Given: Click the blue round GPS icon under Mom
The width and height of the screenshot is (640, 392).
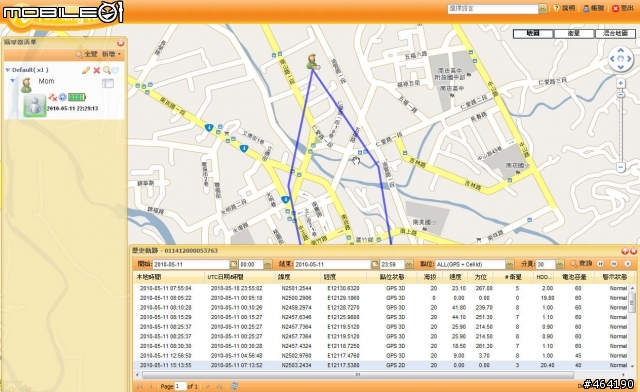Looking at the screenshot, I should 62,97.
